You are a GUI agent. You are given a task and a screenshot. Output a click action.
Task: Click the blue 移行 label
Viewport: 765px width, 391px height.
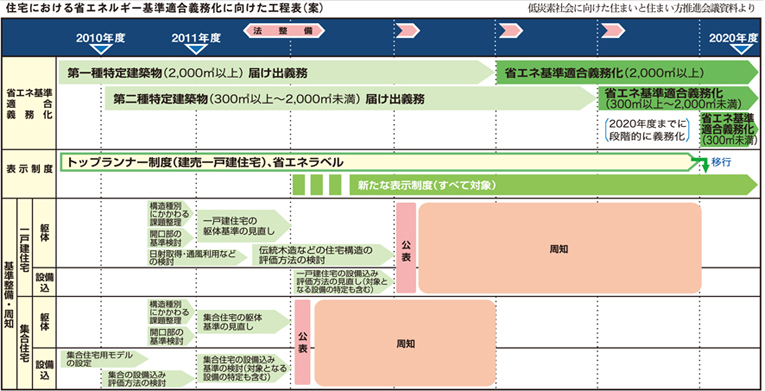[721, 163]
